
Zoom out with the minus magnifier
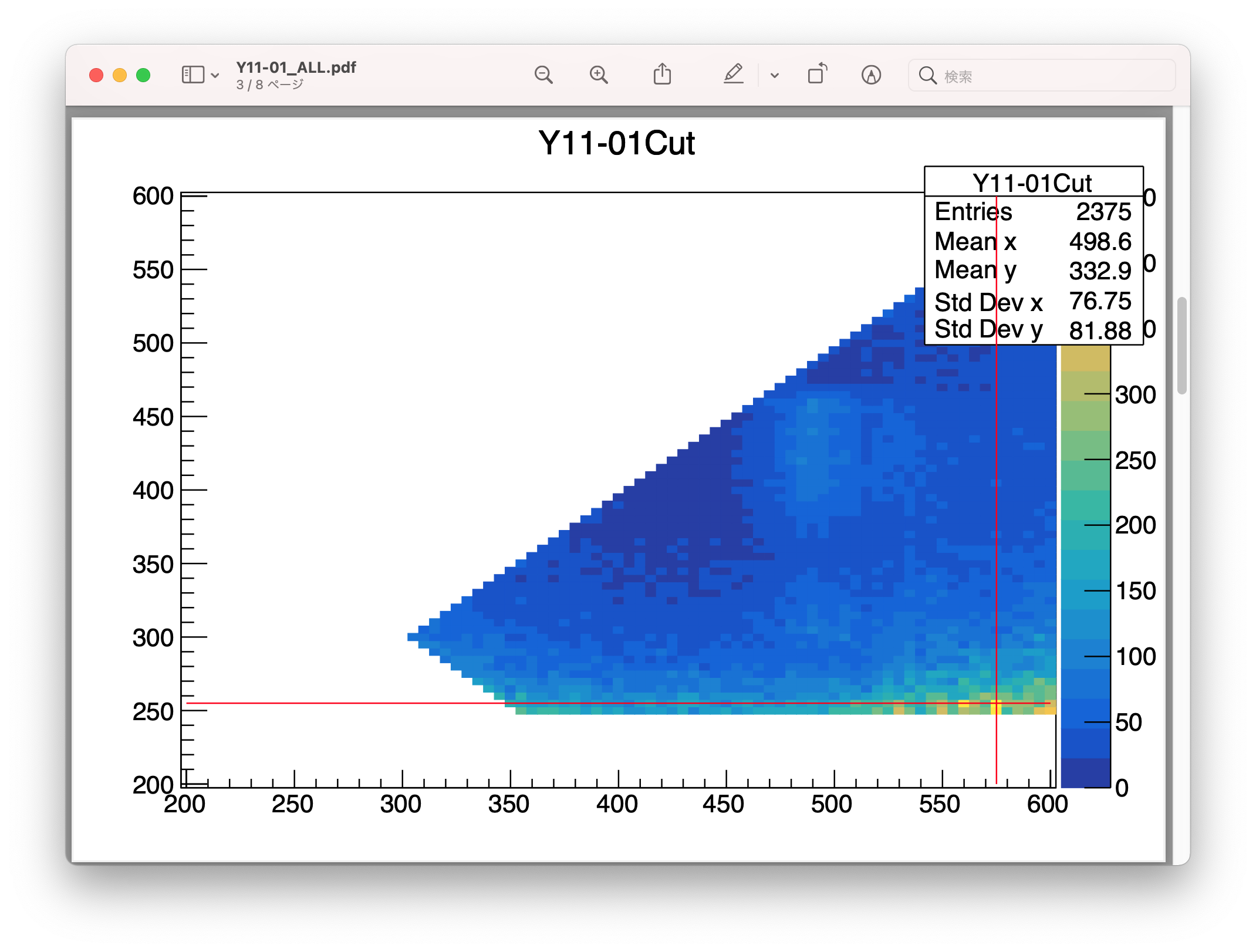[543, 75]
